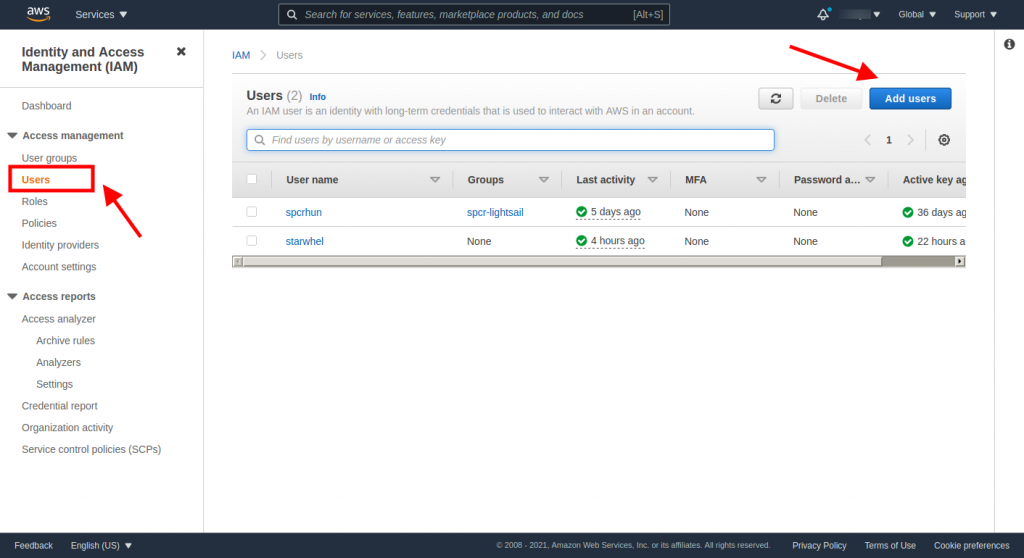
Task: Collapse the Access management section
Action: tap(12, 135)
